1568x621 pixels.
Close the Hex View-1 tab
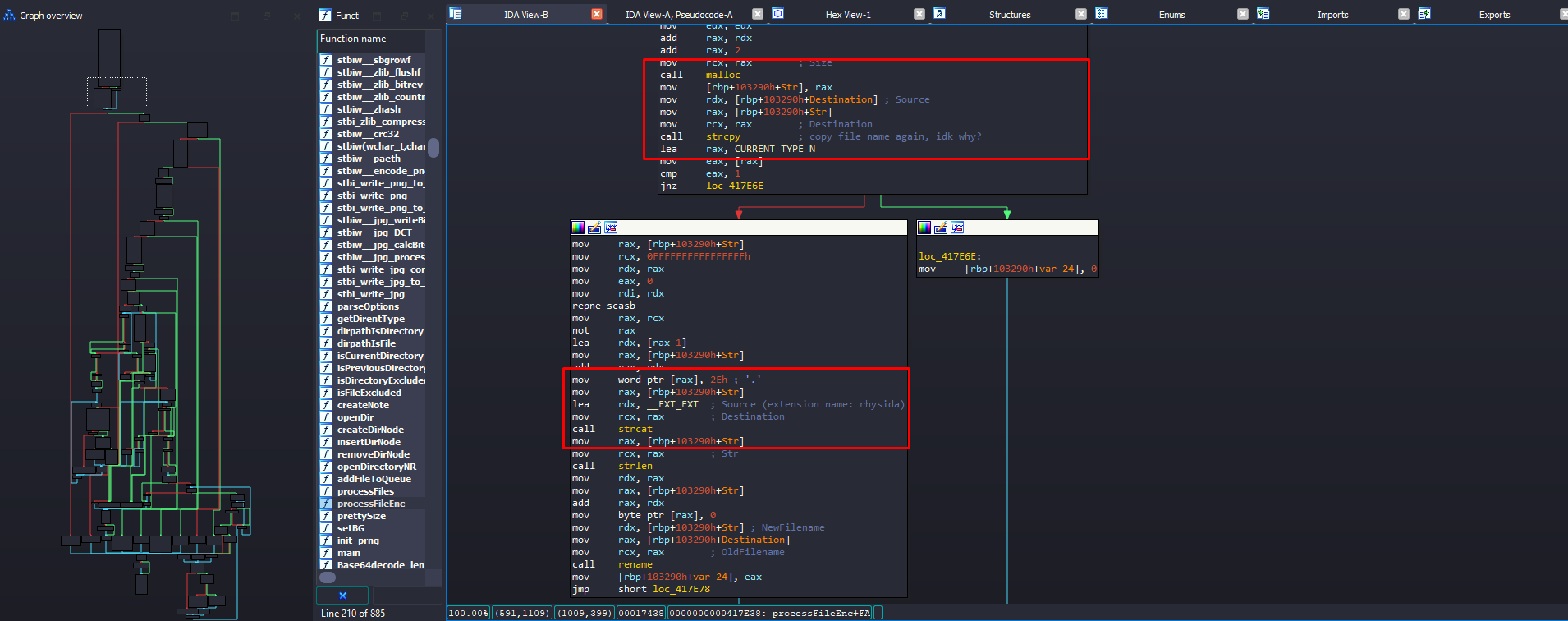point(919,14)
